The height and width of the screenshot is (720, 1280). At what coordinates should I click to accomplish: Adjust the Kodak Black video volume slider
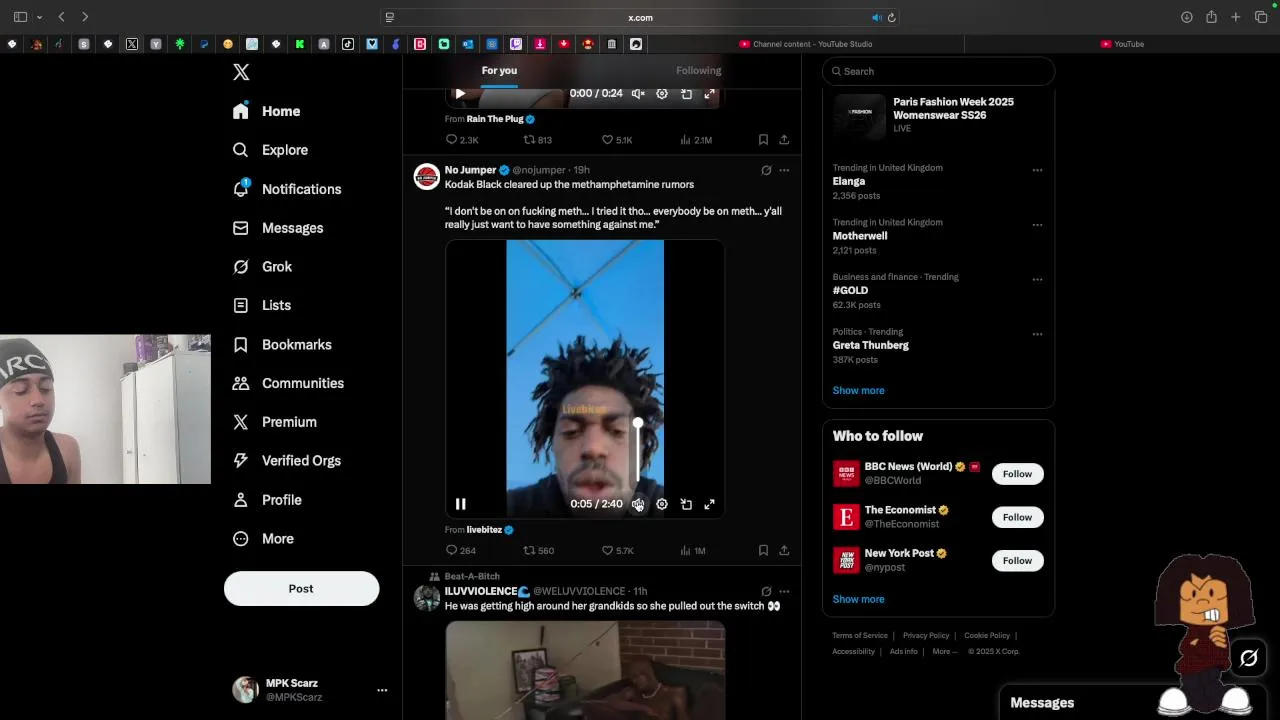(x=638, y=452)
